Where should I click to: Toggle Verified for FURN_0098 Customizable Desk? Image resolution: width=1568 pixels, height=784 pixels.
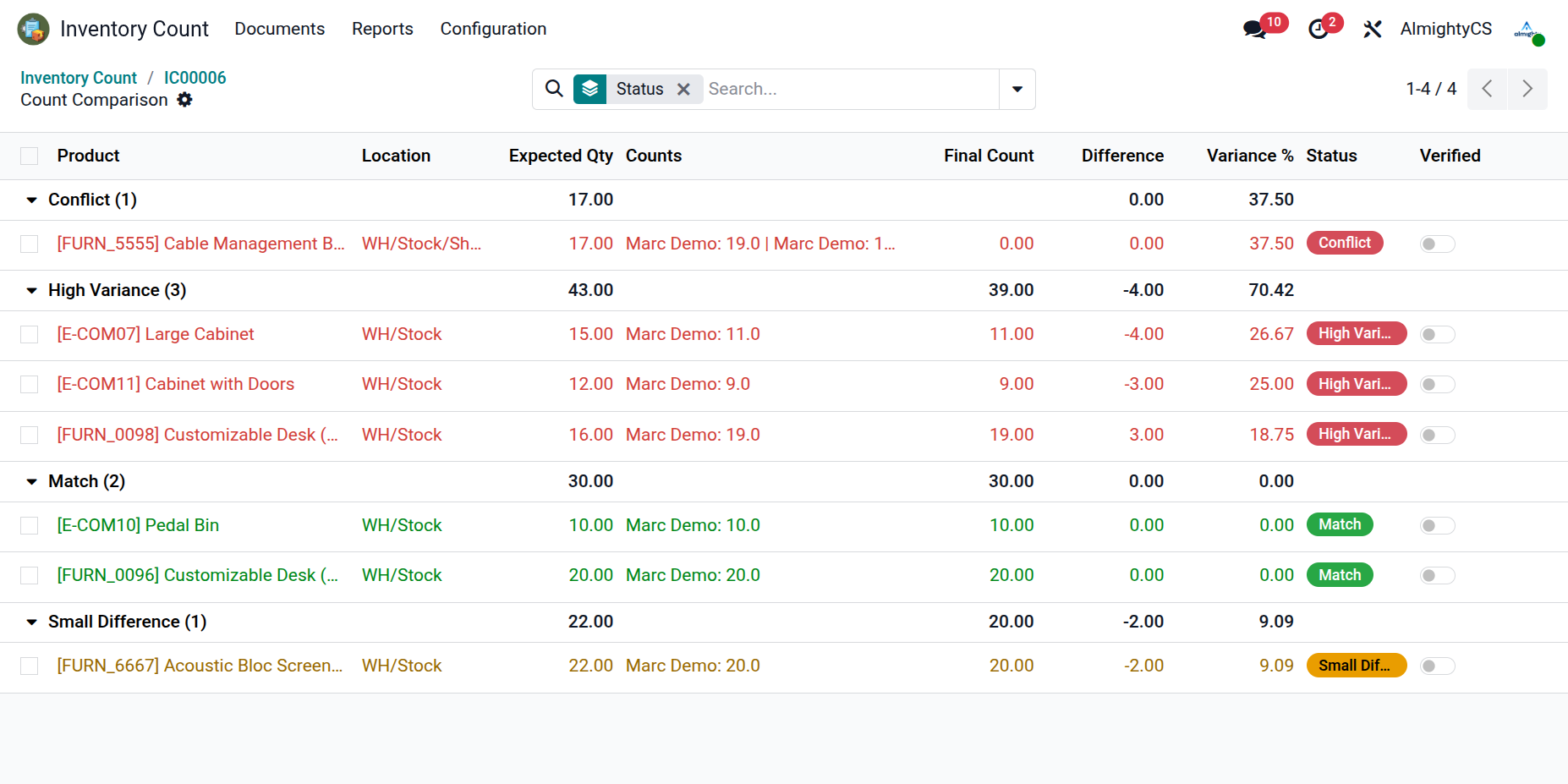tap(1437, 435)
